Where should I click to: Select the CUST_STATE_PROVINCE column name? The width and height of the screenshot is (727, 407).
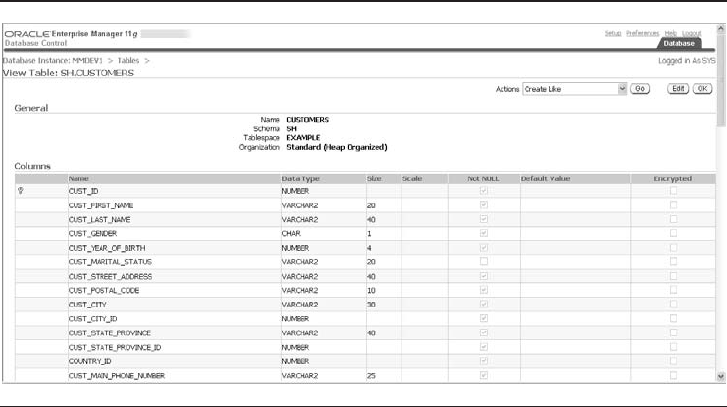[x=109, y=333]
